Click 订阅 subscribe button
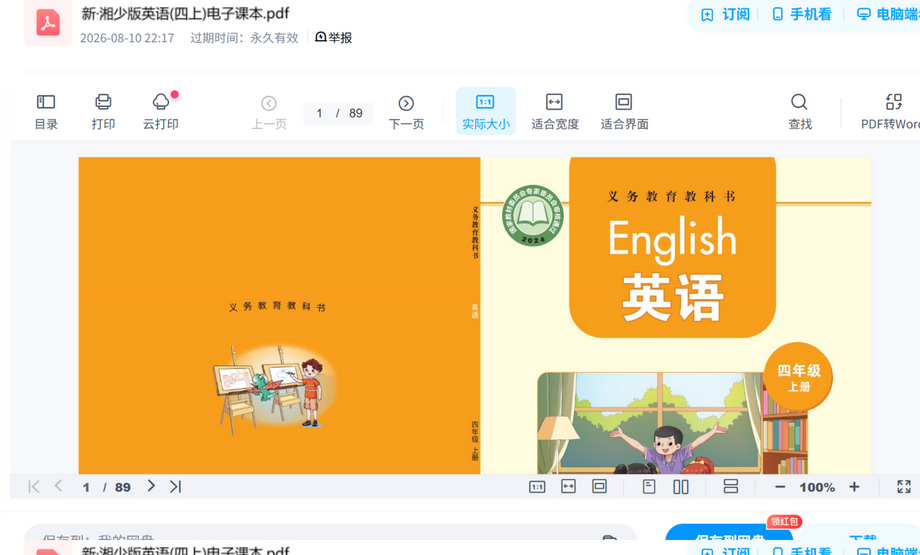The width and height of the screenshot is (920, 555). 726,14
